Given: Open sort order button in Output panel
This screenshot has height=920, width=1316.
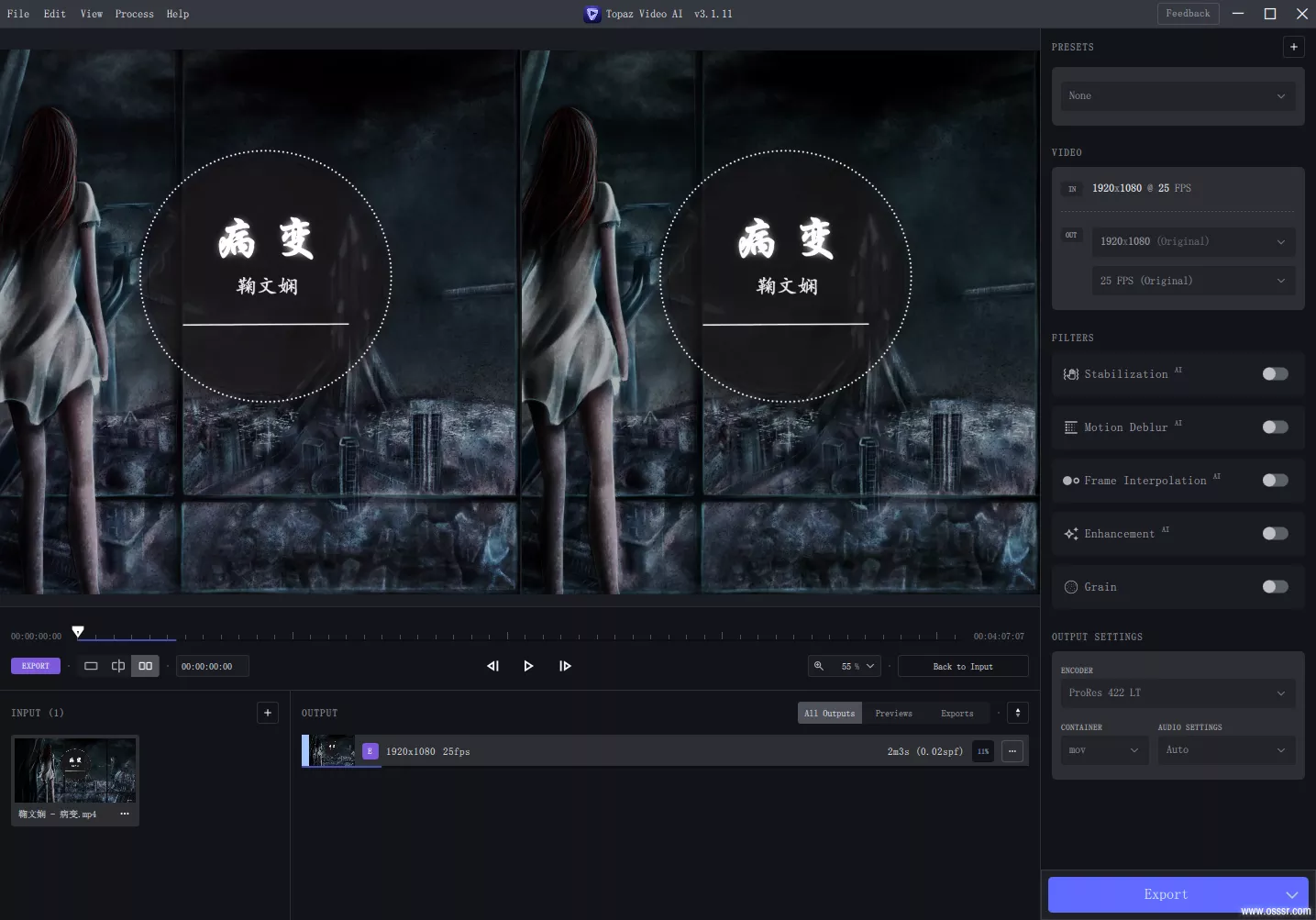Looking at the screenshot, I should click(1017, 713).
